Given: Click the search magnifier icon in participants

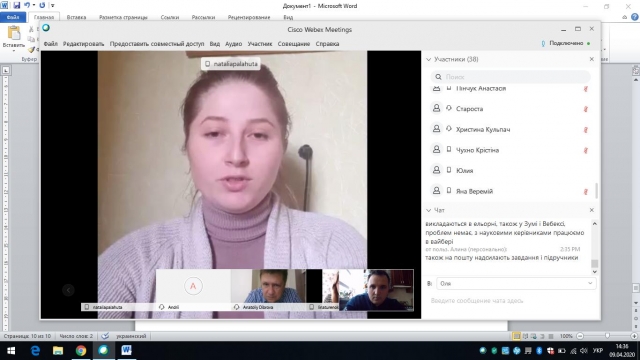Looking at the screenshot, I should tap(438, 77).
